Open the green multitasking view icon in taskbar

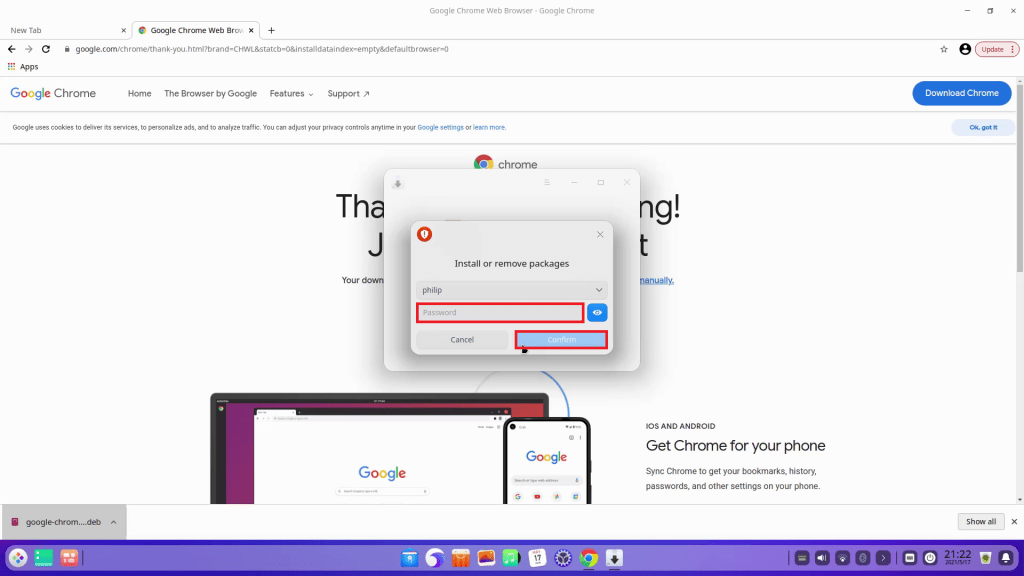tap(43, 558)
